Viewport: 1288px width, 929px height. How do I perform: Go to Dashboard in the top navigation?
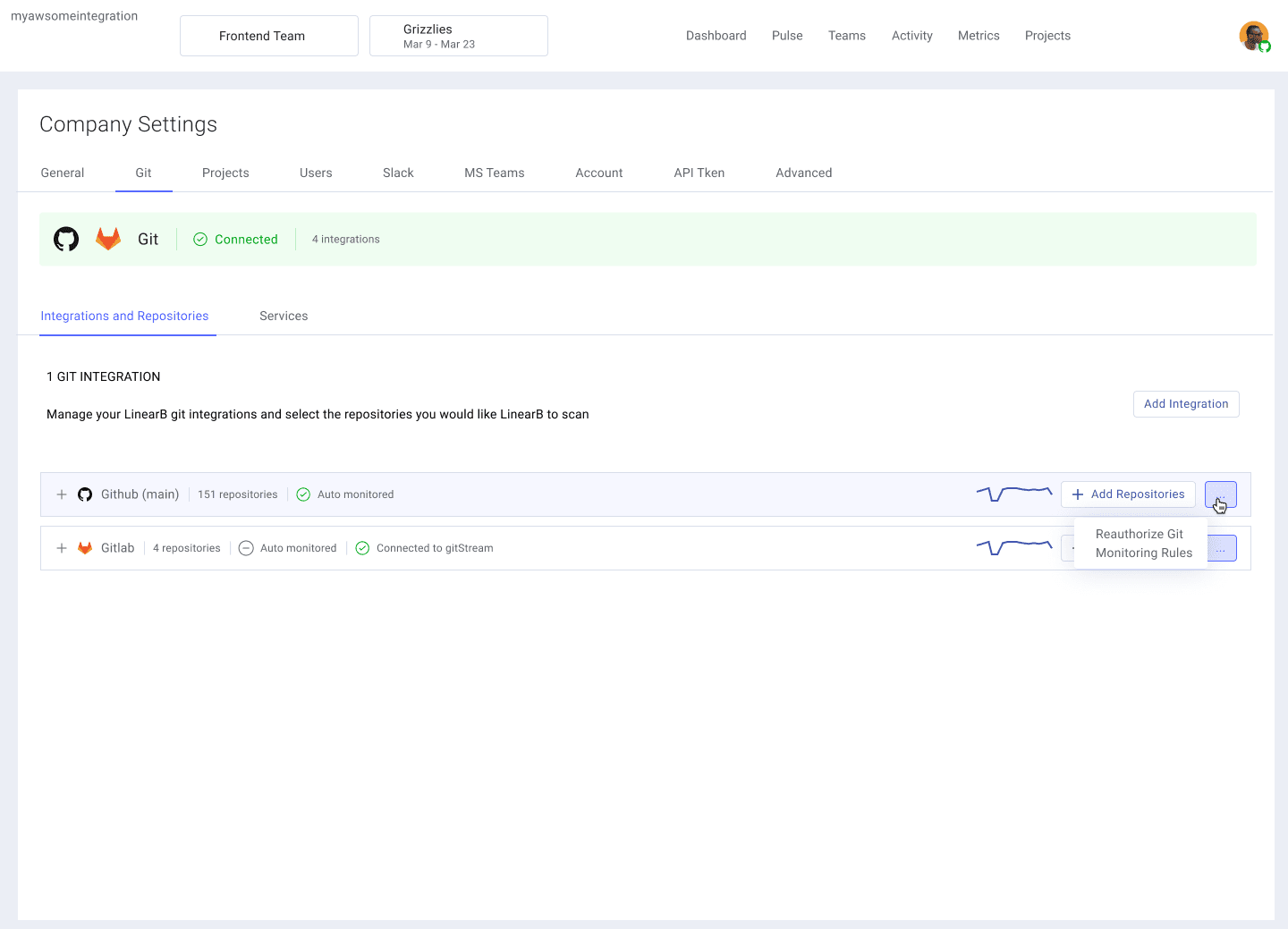click(716, 36)
